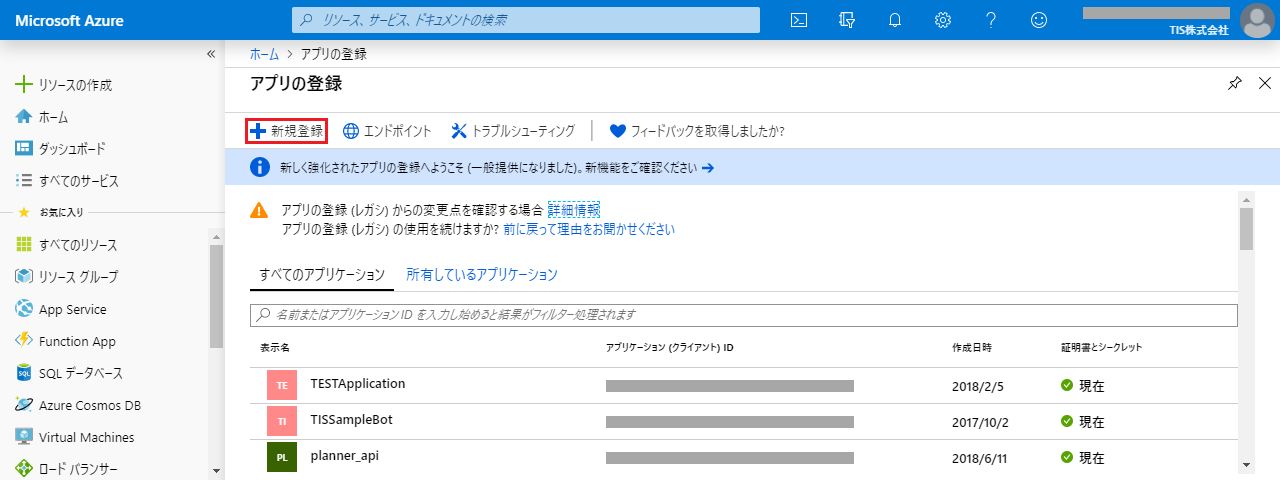The width and height of the screenshot is (1280, 480).
Task: Open the TESTApplication registration
Action: tap(358, 384)
